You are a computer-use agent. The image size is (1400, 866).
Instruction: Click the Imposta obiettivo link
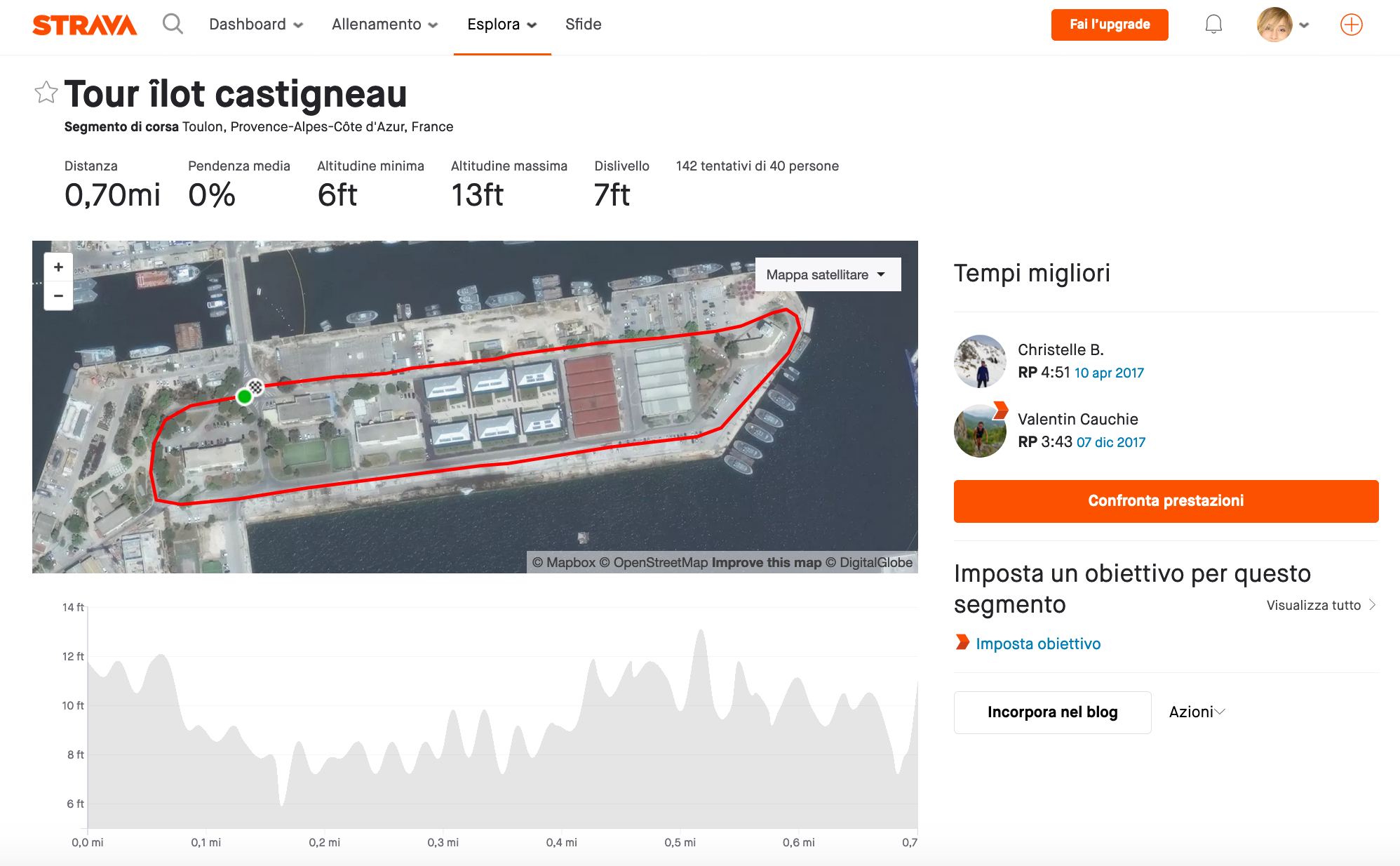(1038, 644)
